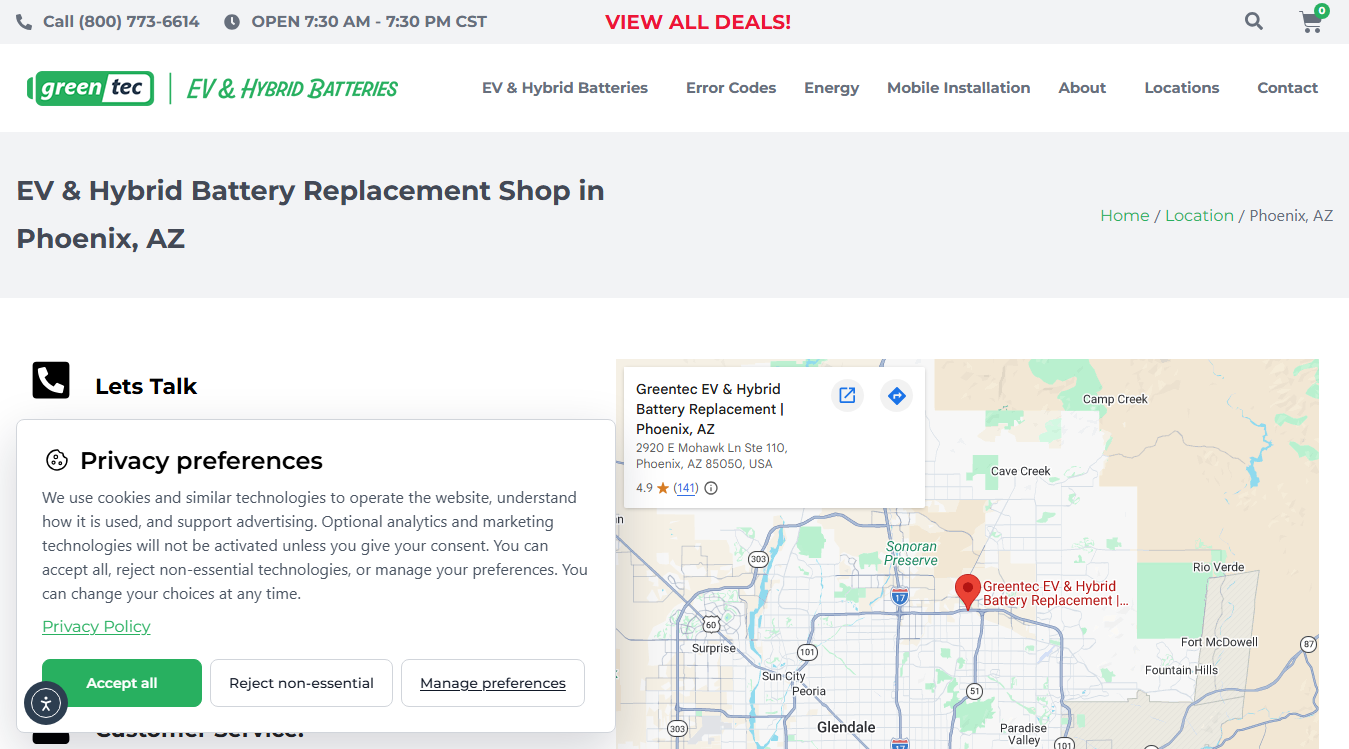Click the red map pin marker
Screen dimensions: 1349x749
point(967,592)
